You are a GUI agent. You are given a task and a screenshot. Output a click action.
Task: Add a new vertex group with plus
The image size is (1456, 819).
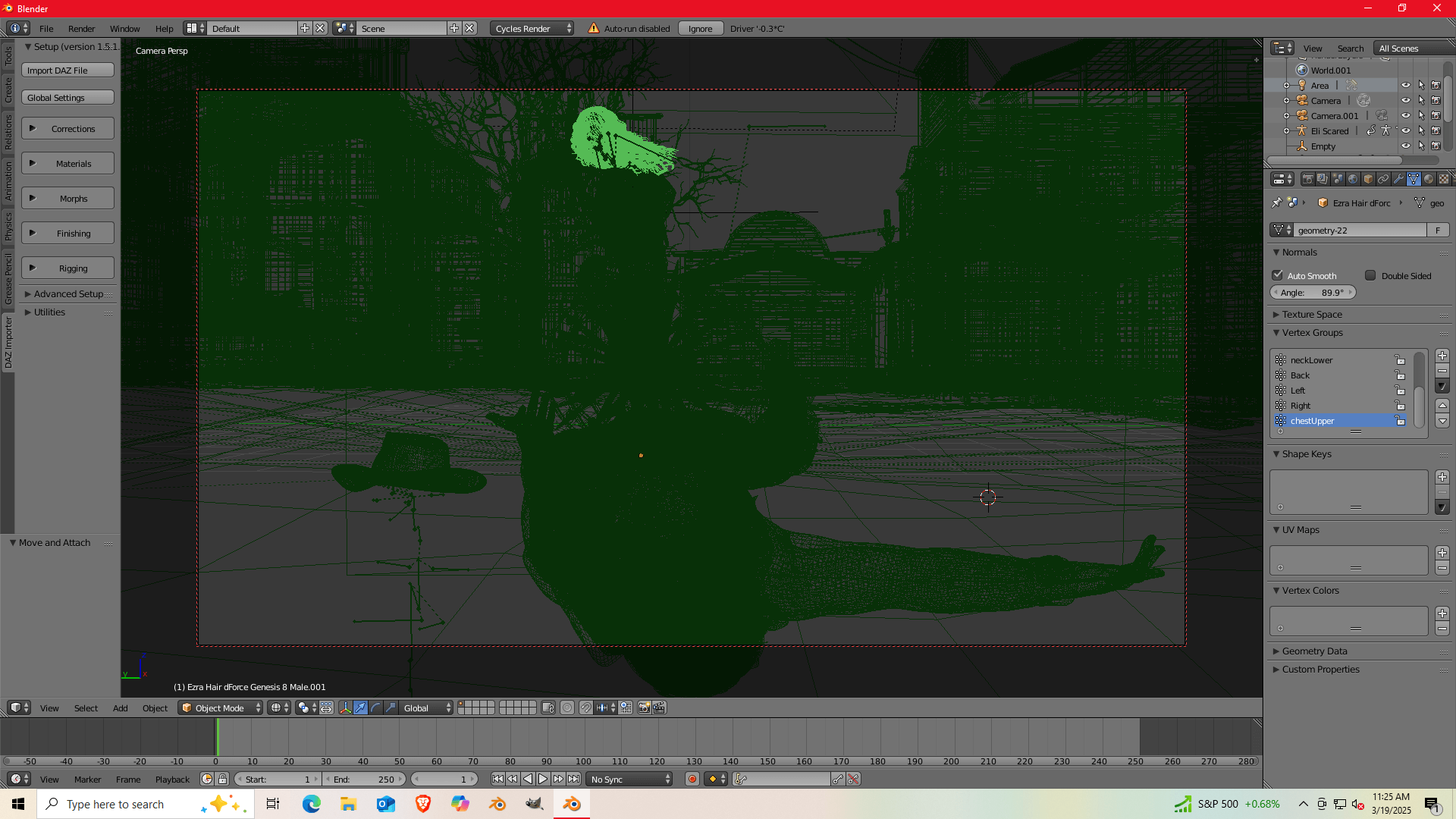pos(1442,356)
